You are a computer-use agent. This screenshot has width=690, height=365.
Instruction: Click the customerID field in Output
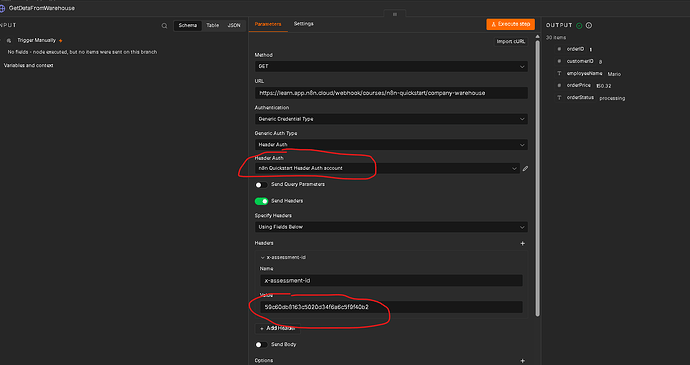tap(580, 61)
